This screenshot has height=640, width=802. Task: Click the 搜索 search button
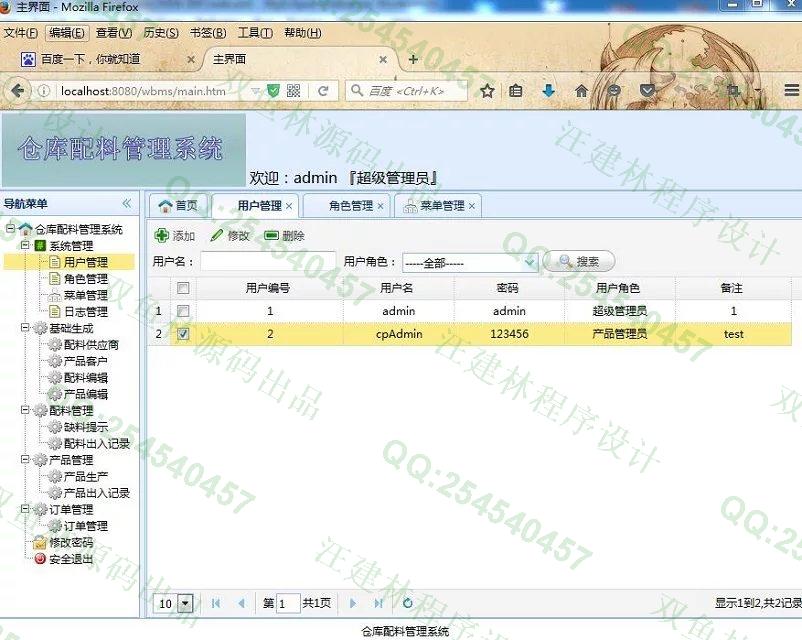tap(579, 262)
